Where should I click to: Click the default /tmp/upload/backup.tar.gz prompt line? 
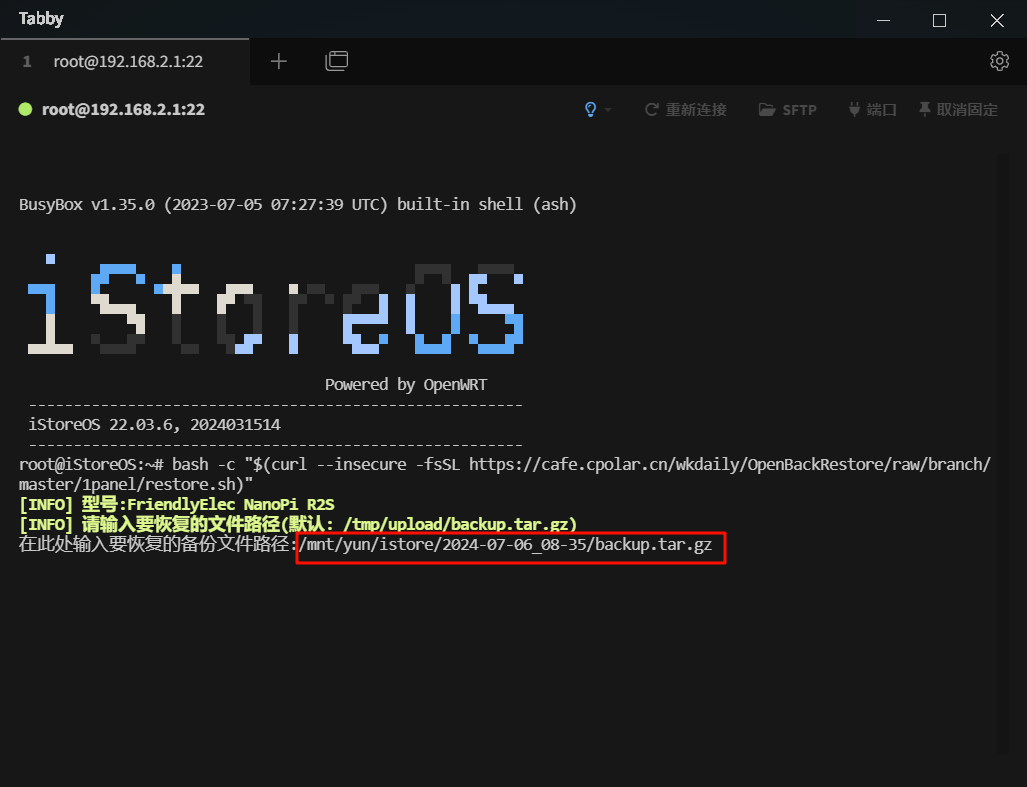(298, 524)
